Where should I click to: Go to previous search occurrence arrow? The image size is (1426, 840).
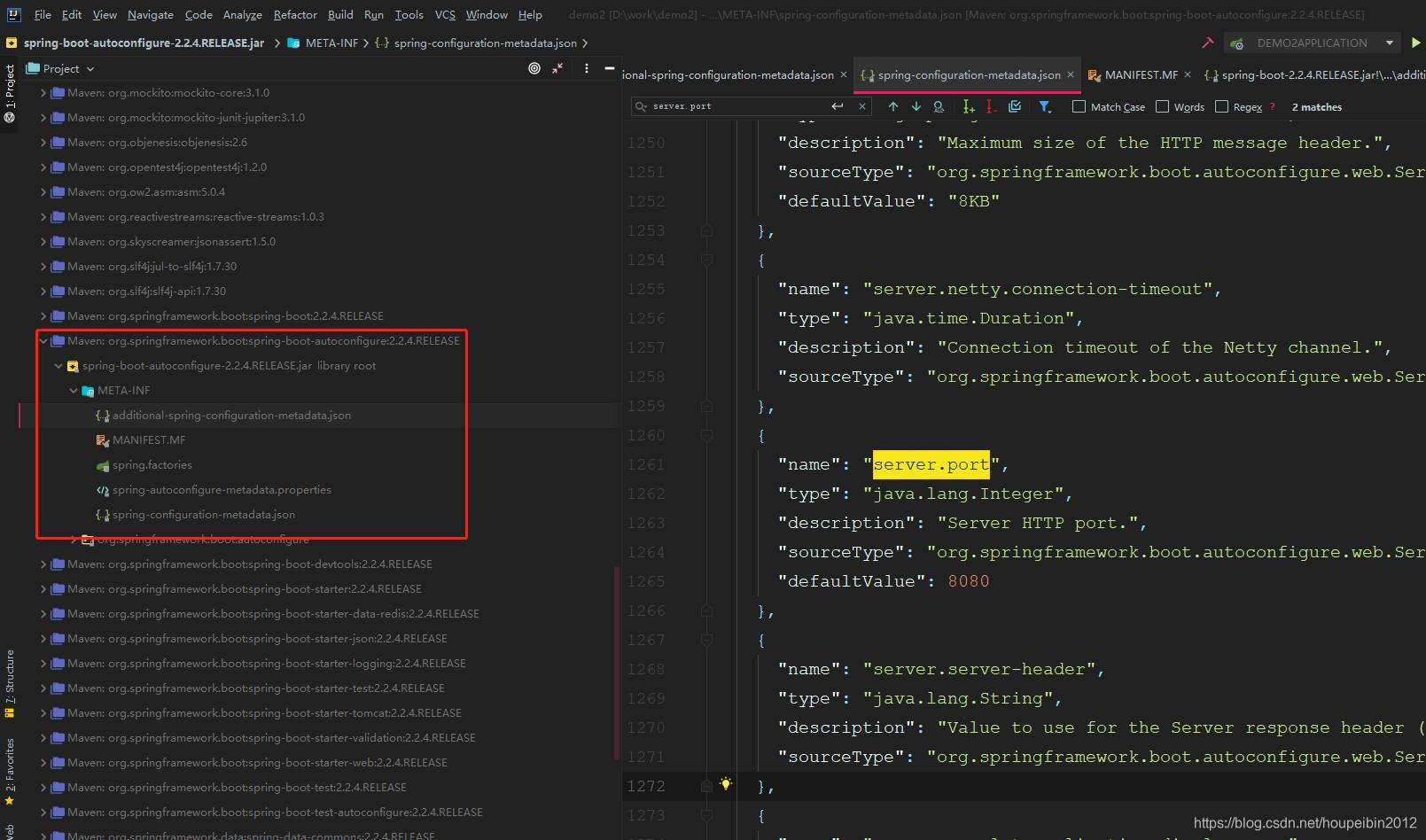[x=893, y=106]
